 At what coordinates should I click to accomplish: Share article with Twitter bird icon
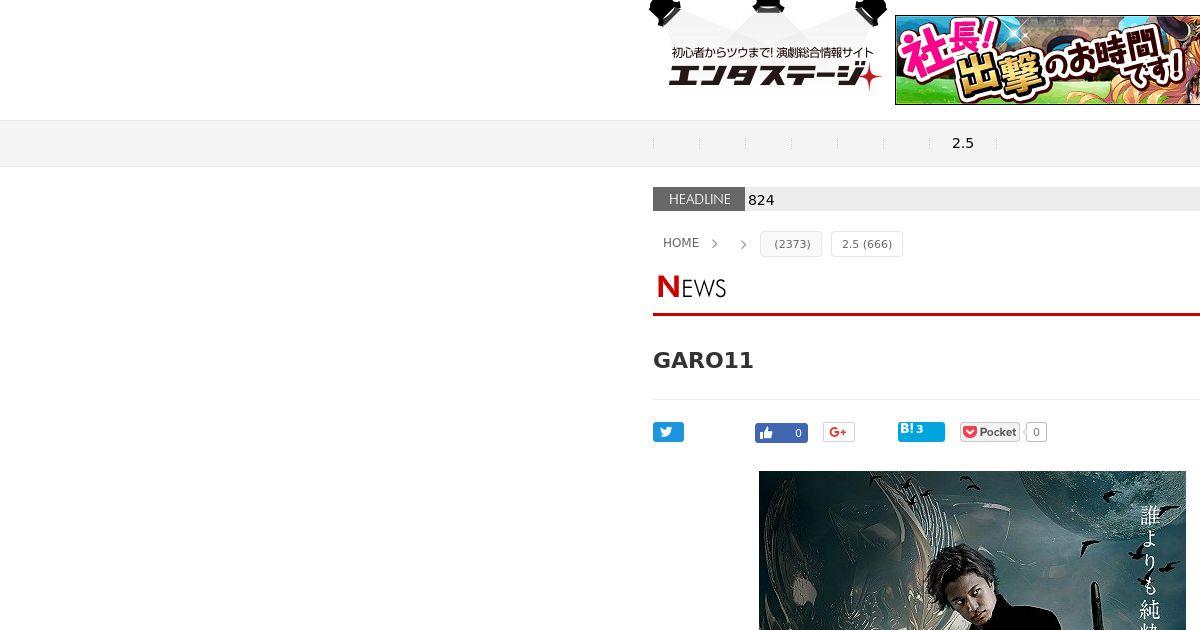tap(668, 432)
